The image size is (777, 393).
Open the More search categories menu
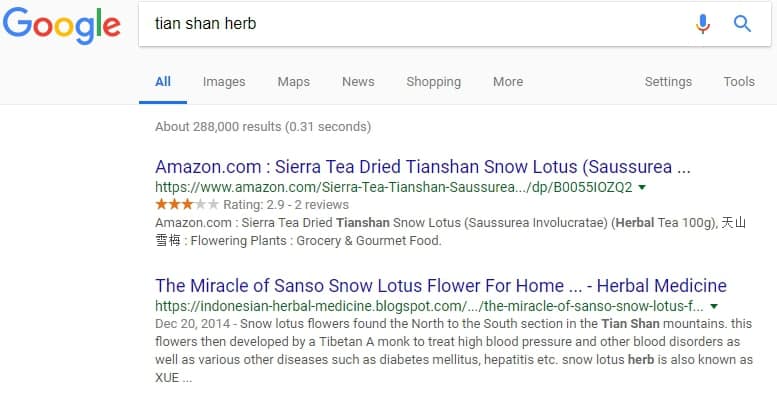click(508, 82)
